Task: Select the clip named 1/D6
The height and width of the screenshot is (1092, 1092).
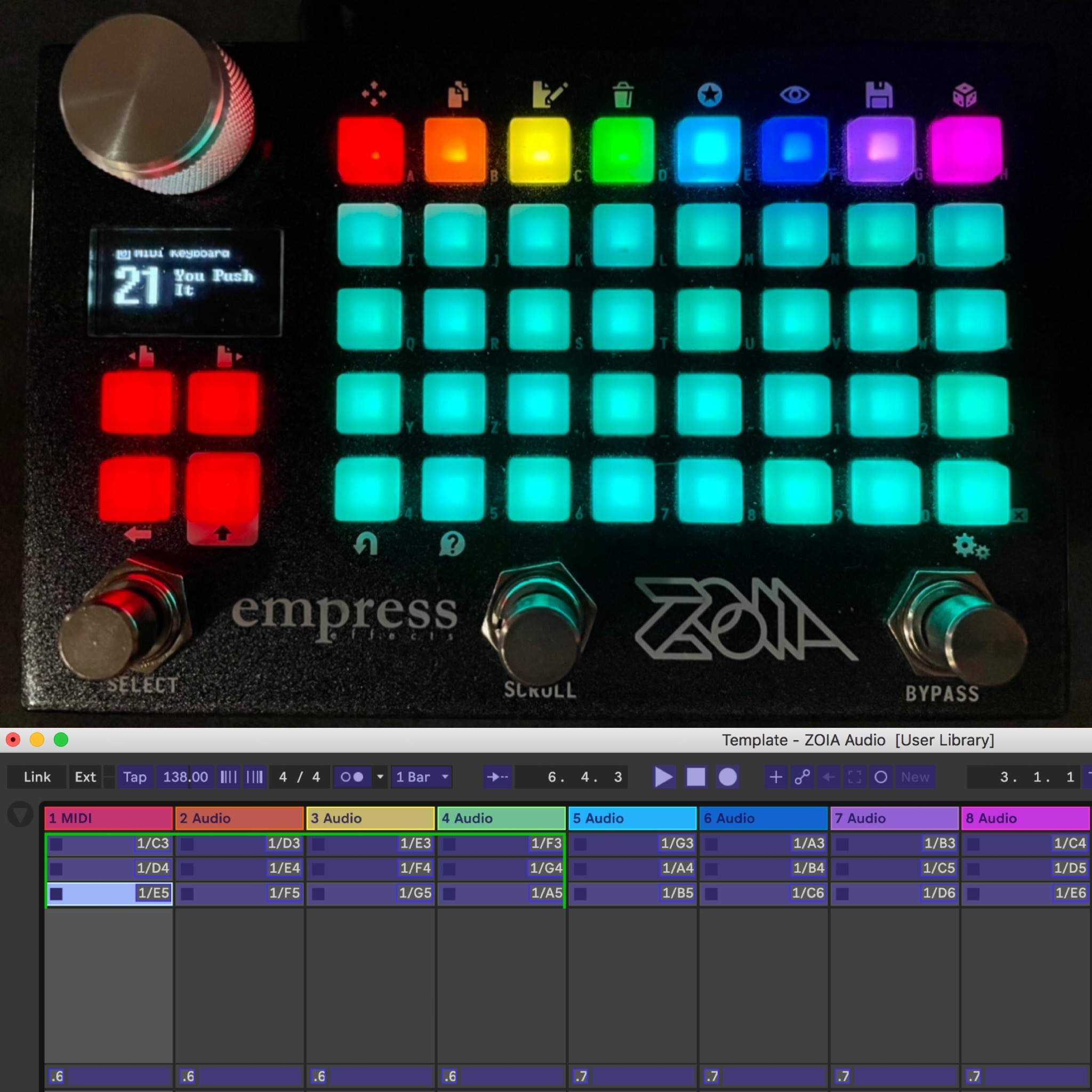Action: click(x=895, y=894)
